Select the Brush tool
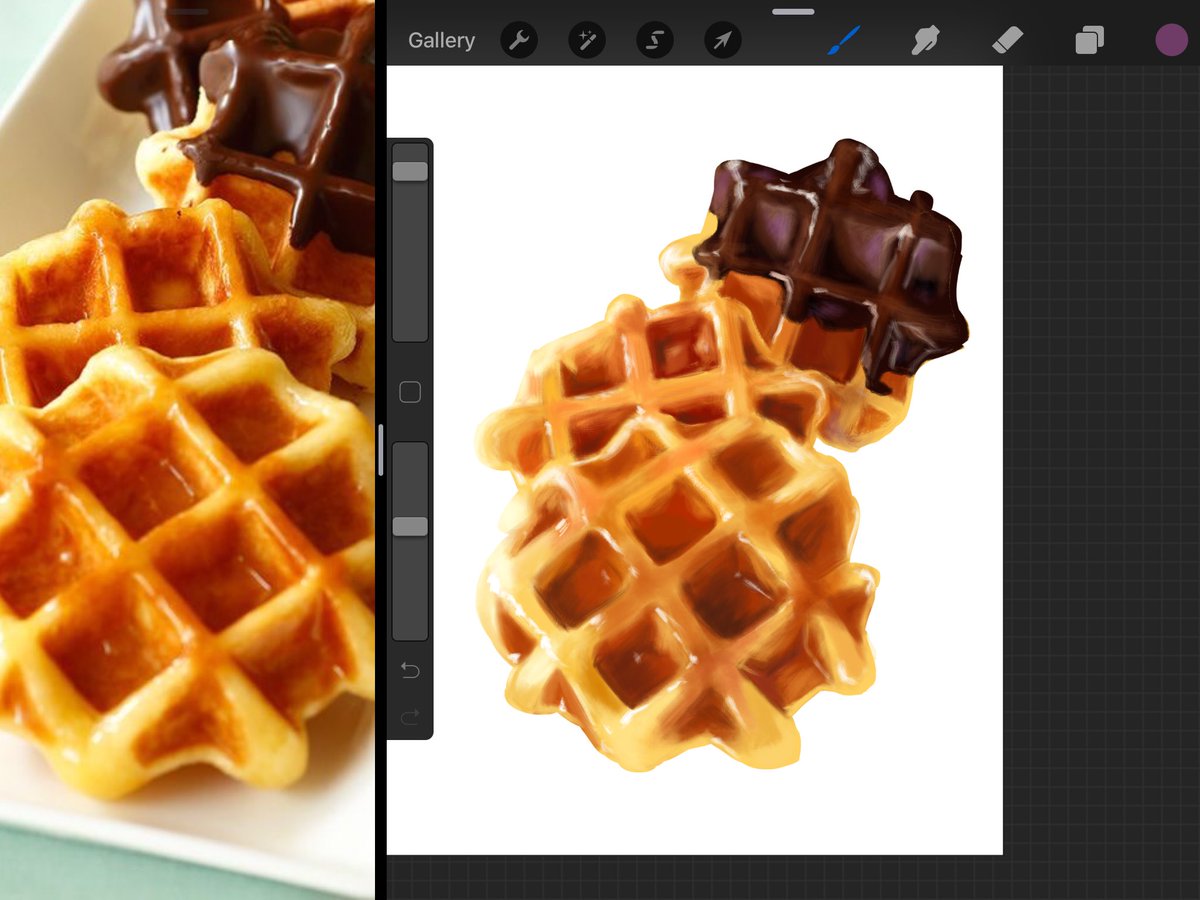 (x=844, y=40)
